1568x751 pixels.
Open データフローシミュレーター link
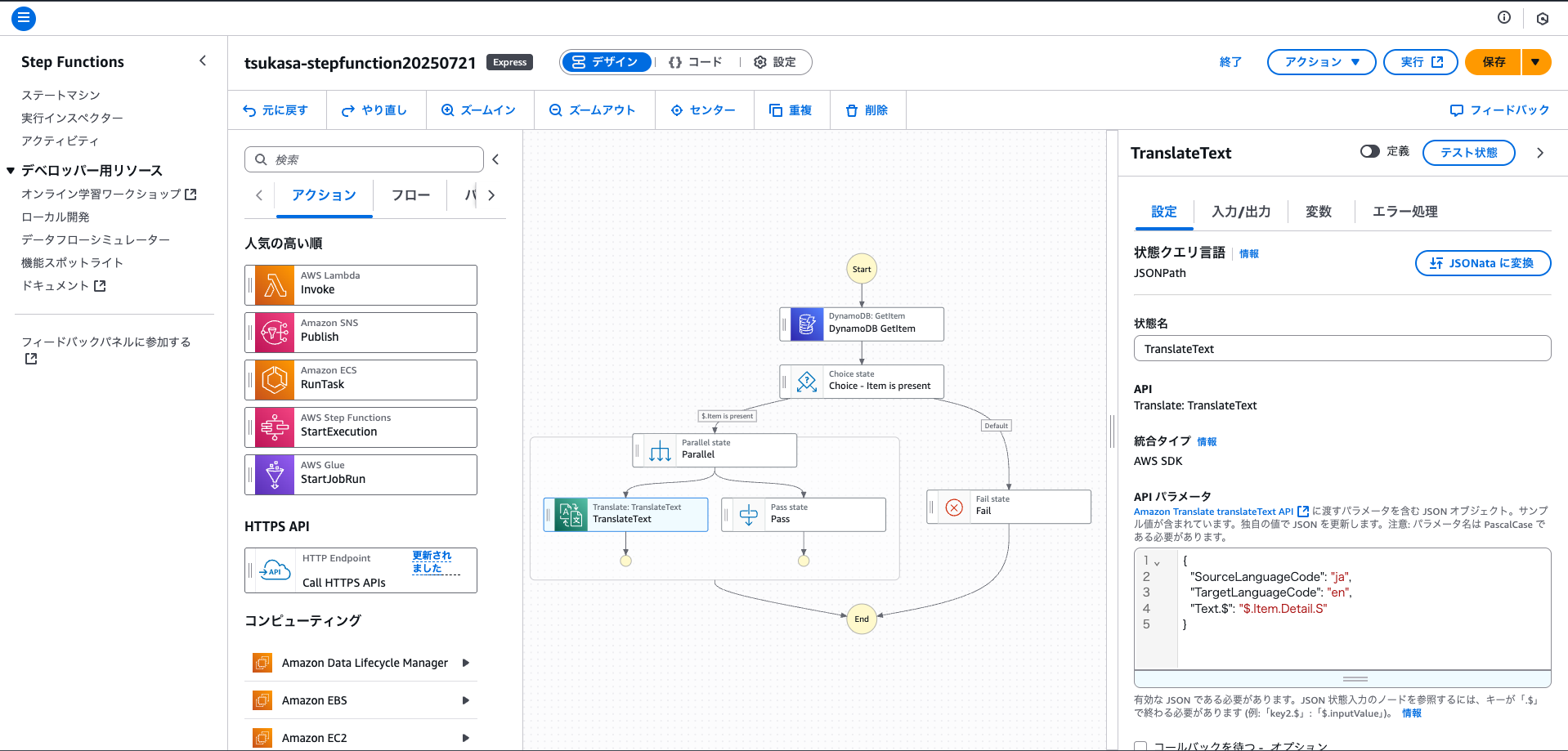coord(96,239)
